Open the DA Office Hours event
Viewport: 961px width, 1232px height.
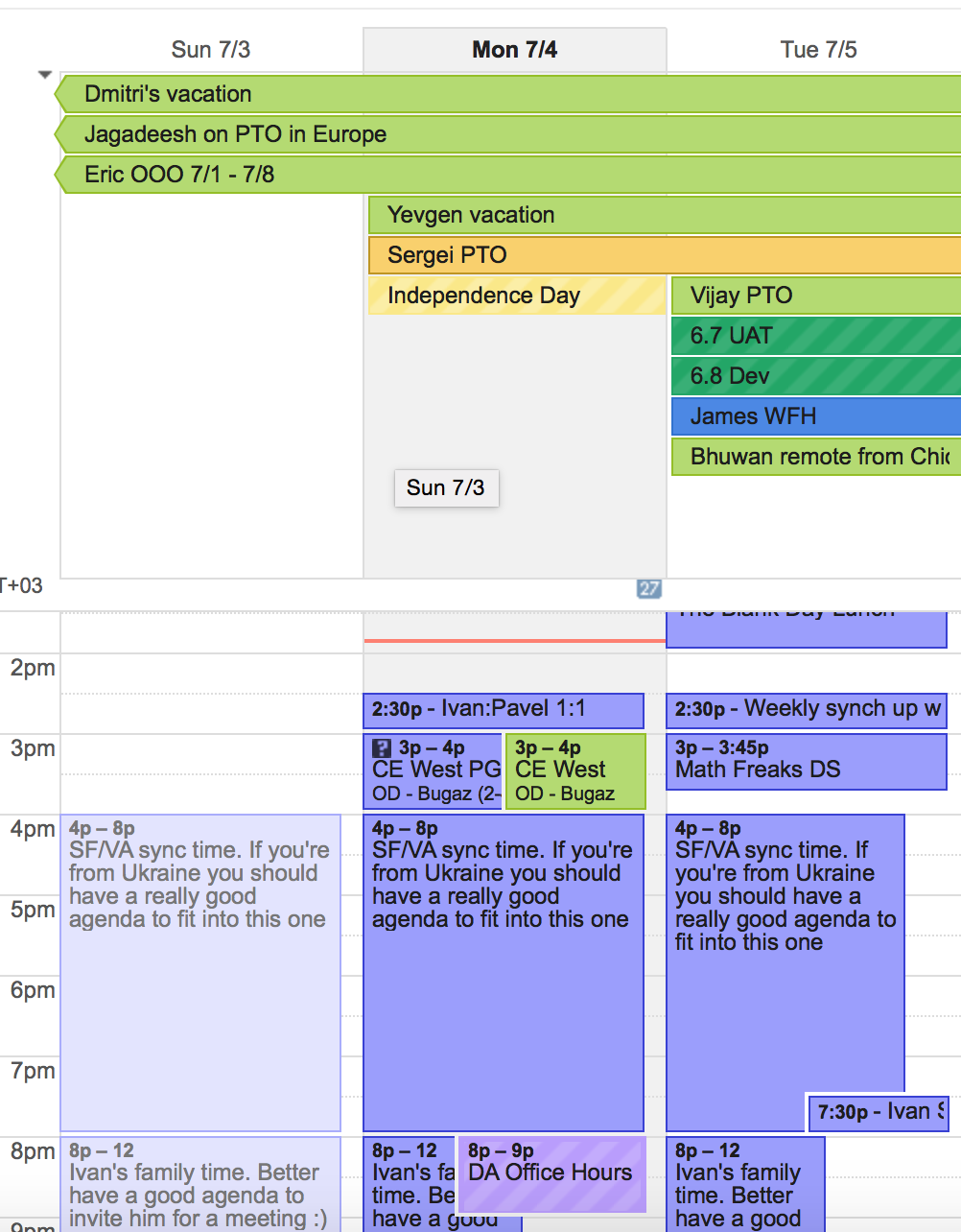(551, 1174)
